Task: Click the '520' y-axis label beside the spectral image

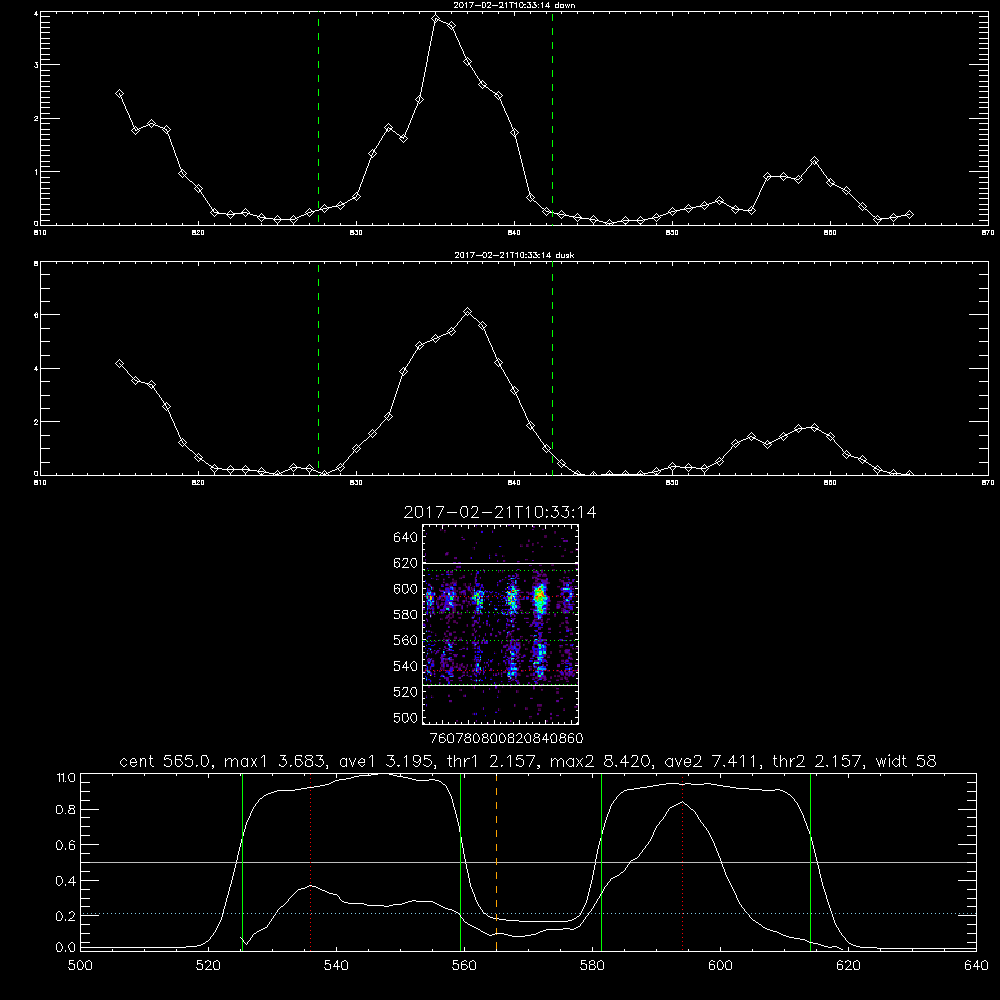Action: point(406,692)
